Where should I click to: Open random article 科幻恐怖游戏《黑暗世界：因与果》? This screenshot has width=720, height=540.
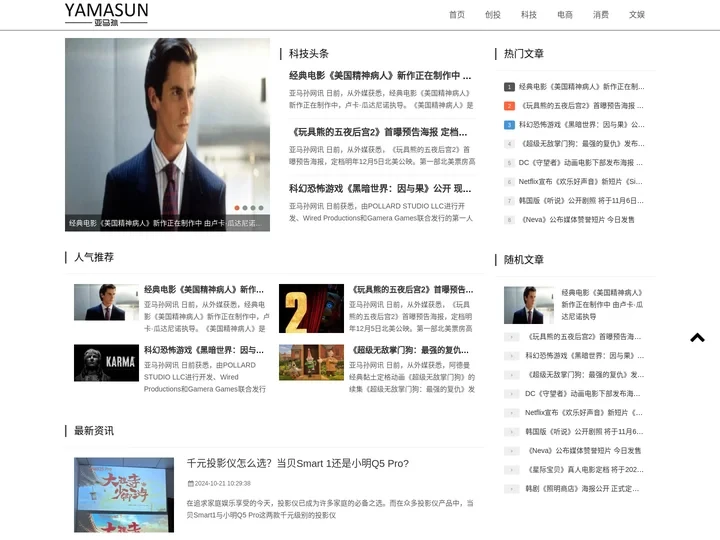click(x=585, y=356)
